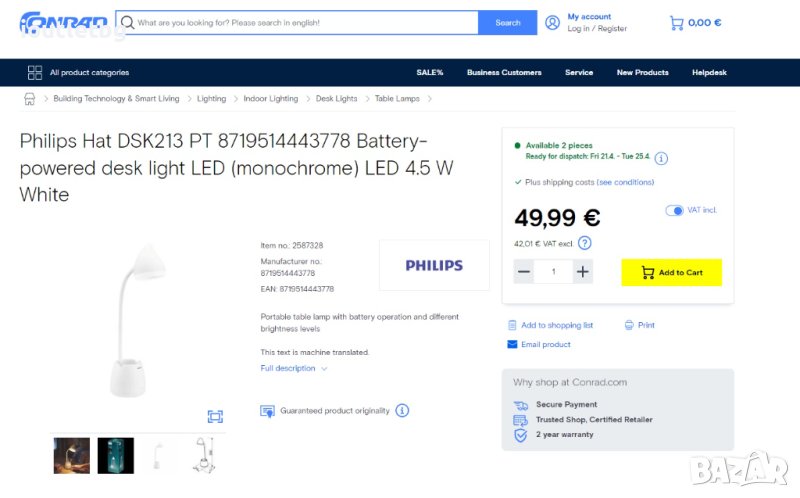Open the all product categories grid icon
Viewport: 800px width, 498px height.
pyautogui.click(x=35, y=72)
